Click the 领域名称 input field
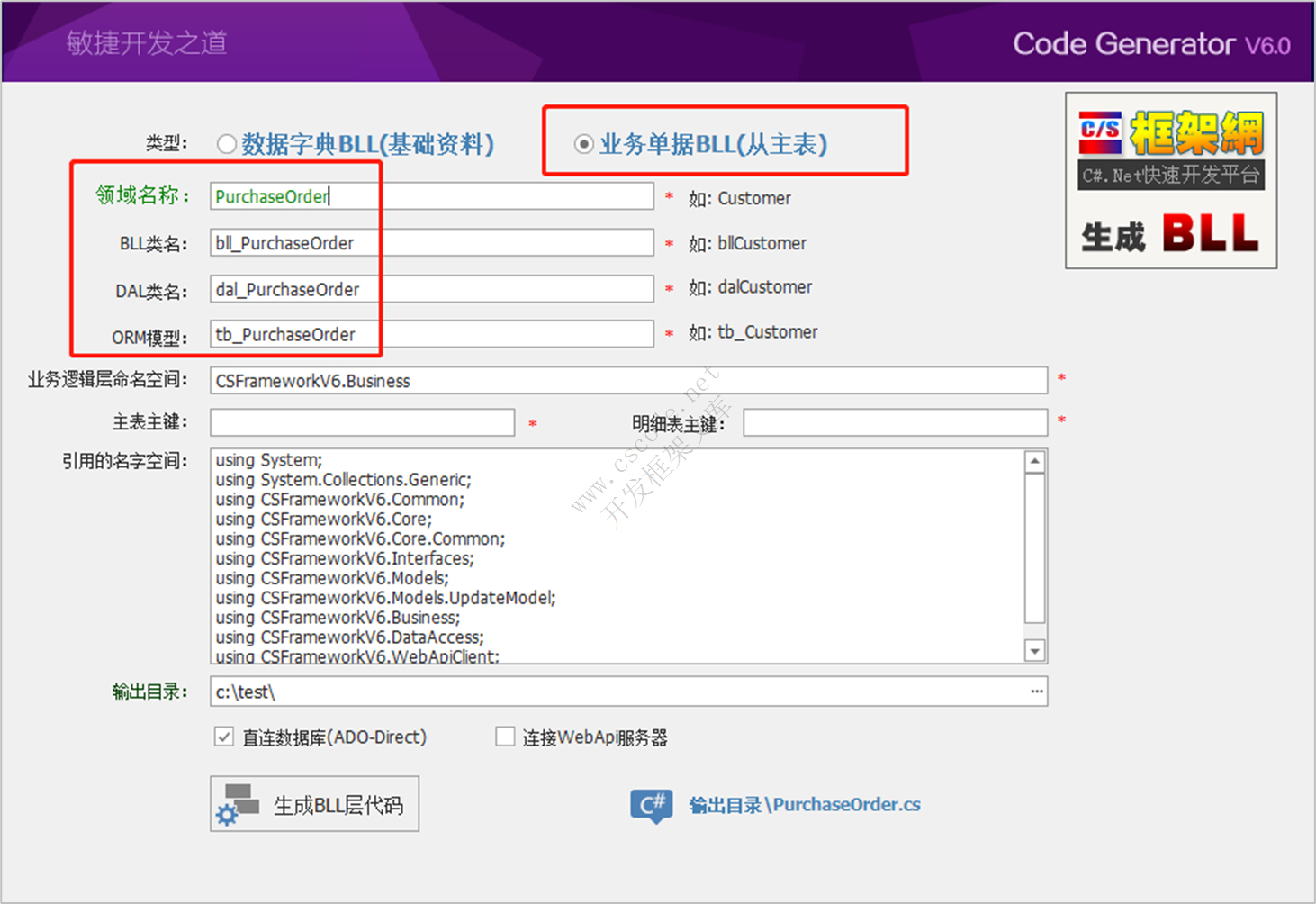The height and width of the screenshot is (904, 1316). pyautogui.click(x=432, y=196)
